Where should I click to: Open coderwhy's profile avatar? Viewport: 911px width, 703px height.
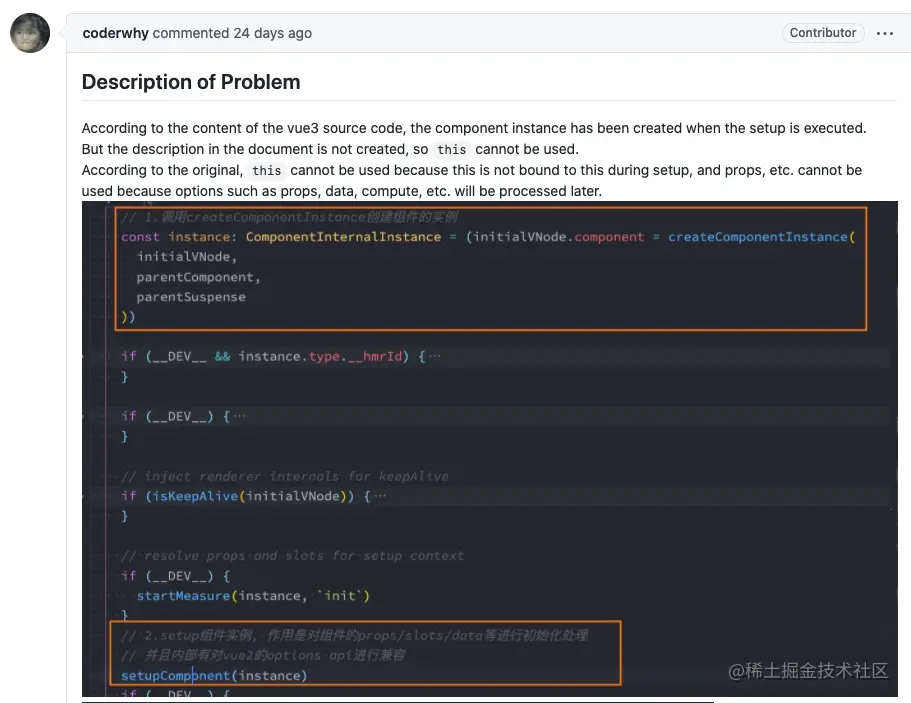point(30,33)
